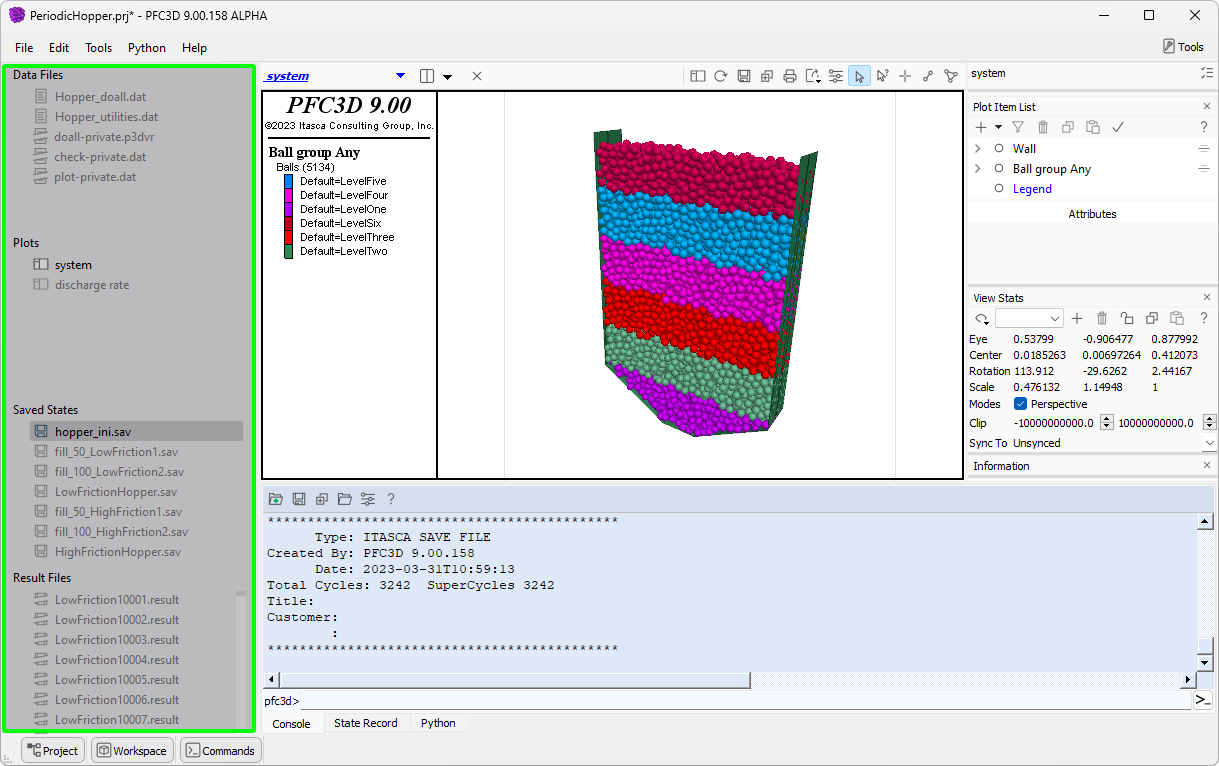
Task: Open the Tools menu in menu bar
Action: (x=98, y=47)
